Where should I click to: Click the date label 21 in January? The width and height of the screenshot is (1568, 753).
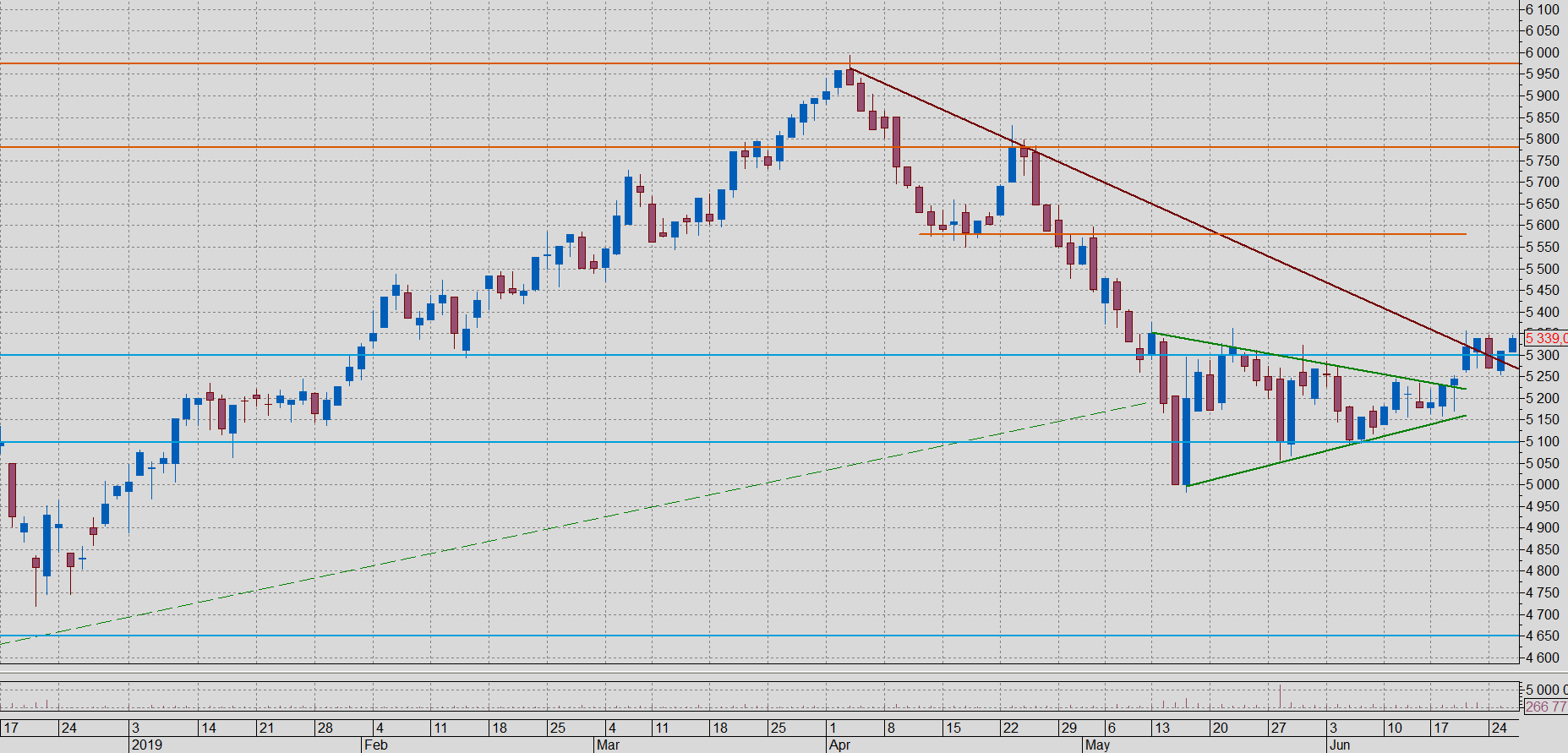(x=266, y=728)
